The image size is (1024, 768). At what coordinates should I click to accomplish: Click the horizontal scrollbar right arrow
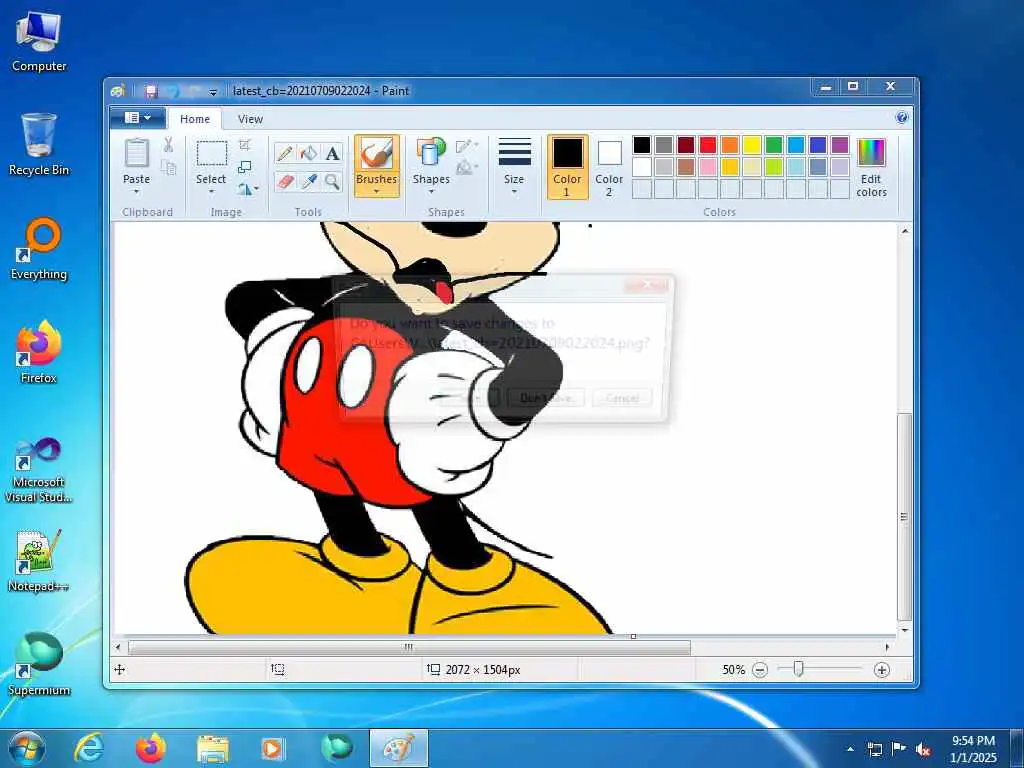[x=888, y=647]
